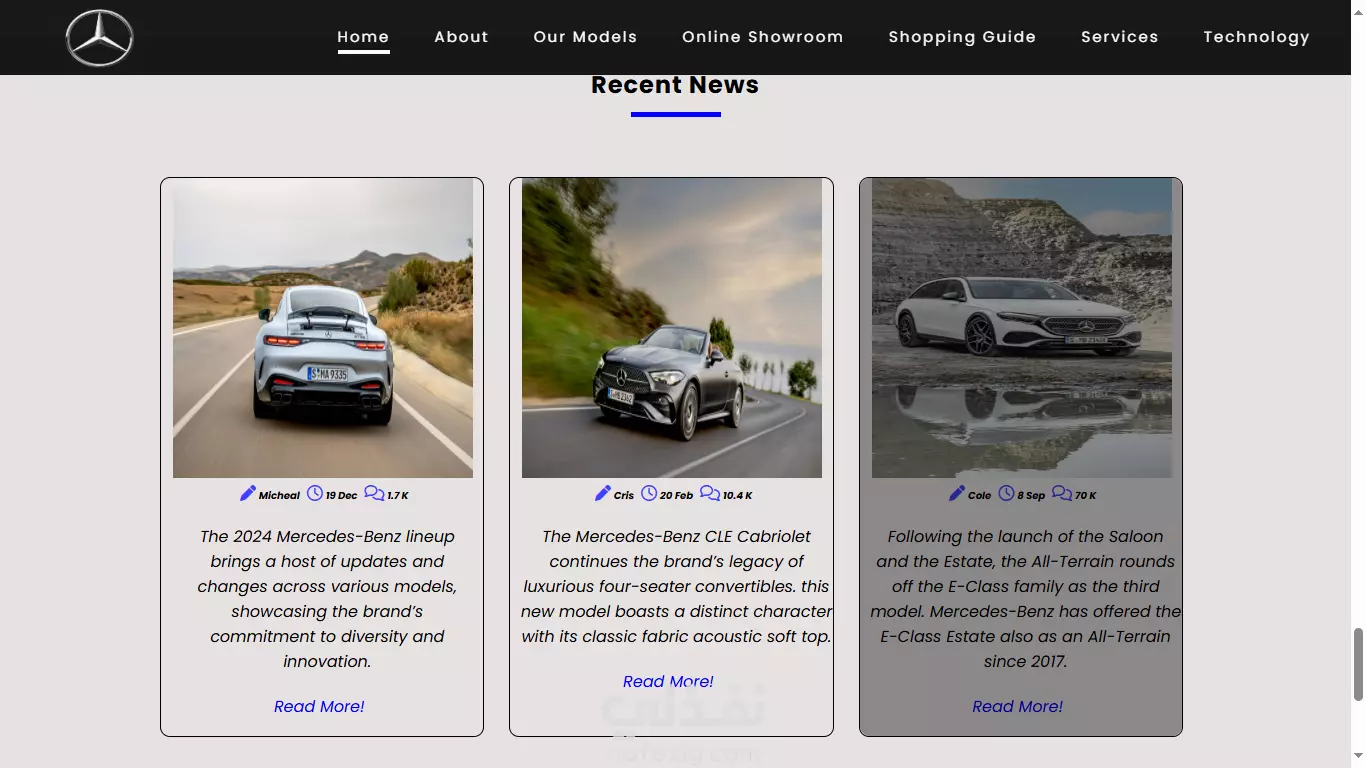The width and height of the screenshot is (1366, 768).
Task: Open the Home navigation item
Action: (363, 37)
